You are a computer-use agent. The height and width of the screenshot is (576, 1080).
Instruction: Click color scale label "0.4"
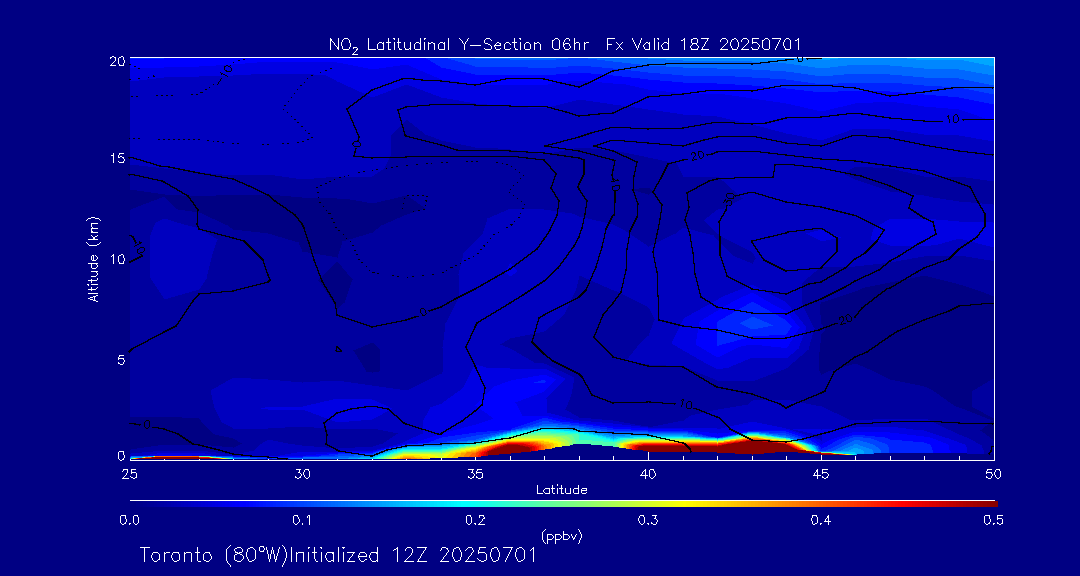click(820, 521)
